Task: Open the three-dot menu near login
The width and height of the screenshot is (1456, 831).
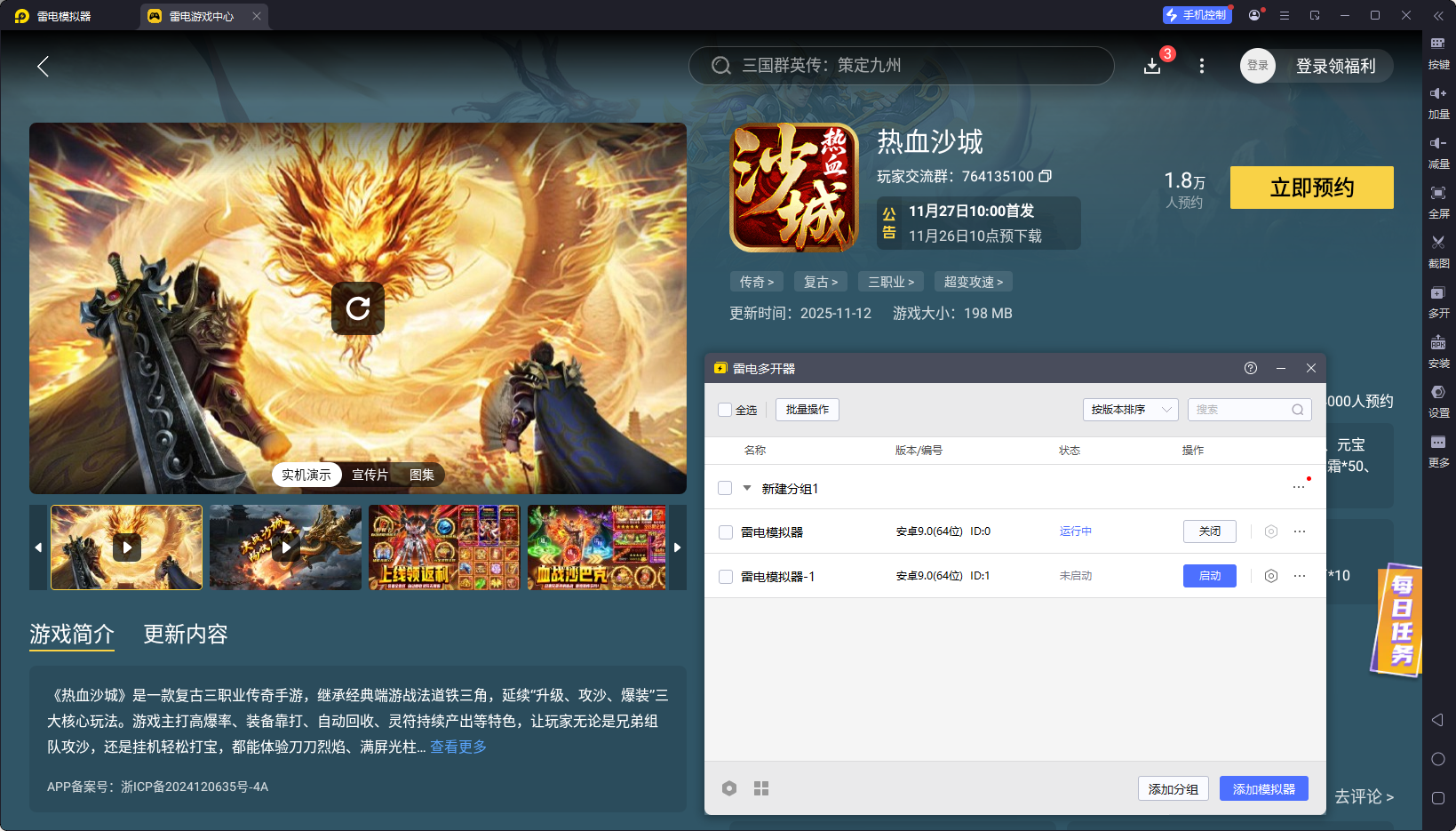Action: point(1201,65)
